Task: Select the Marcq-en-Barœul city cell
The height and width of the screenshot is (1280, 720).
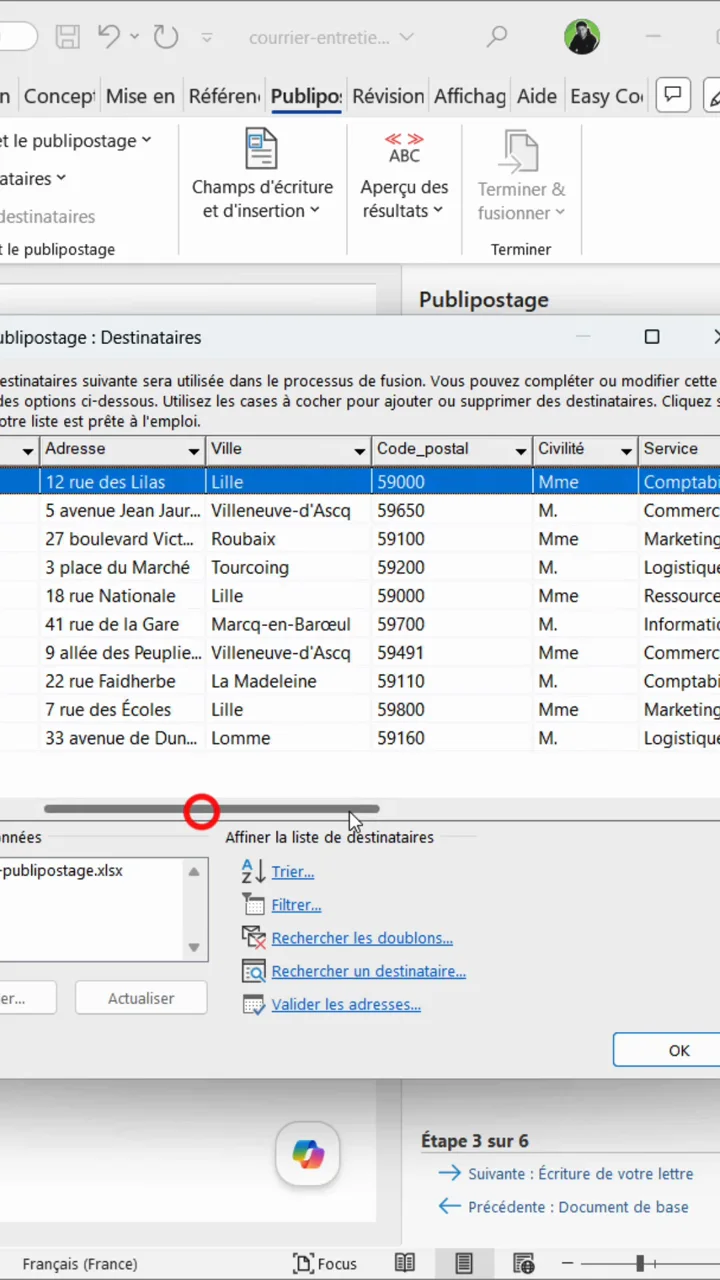Action: click(281, 624)
